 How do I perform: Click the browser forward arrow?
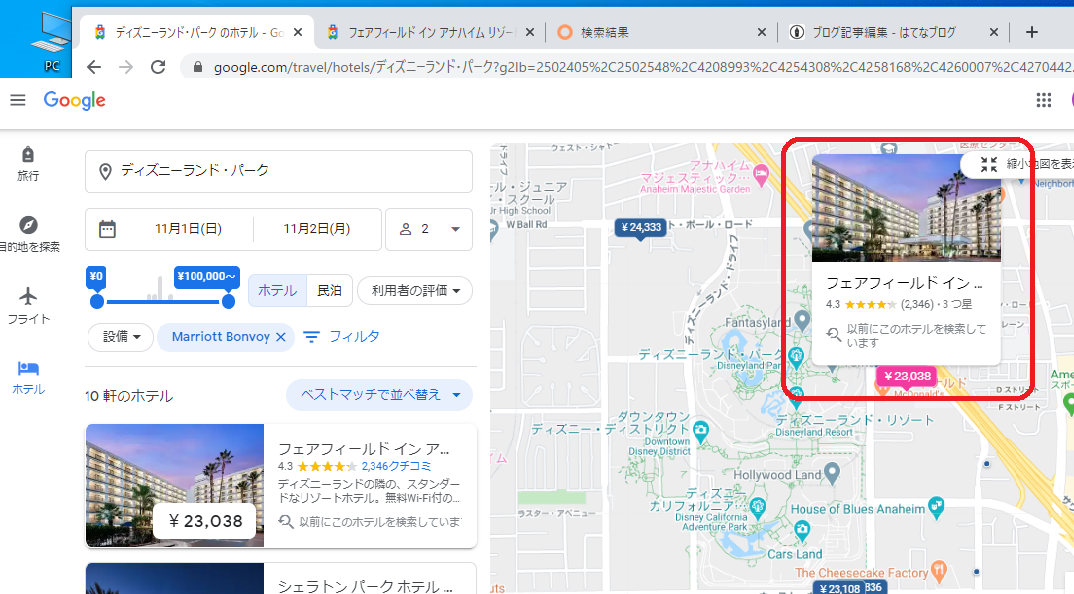[x=126, y=67]
